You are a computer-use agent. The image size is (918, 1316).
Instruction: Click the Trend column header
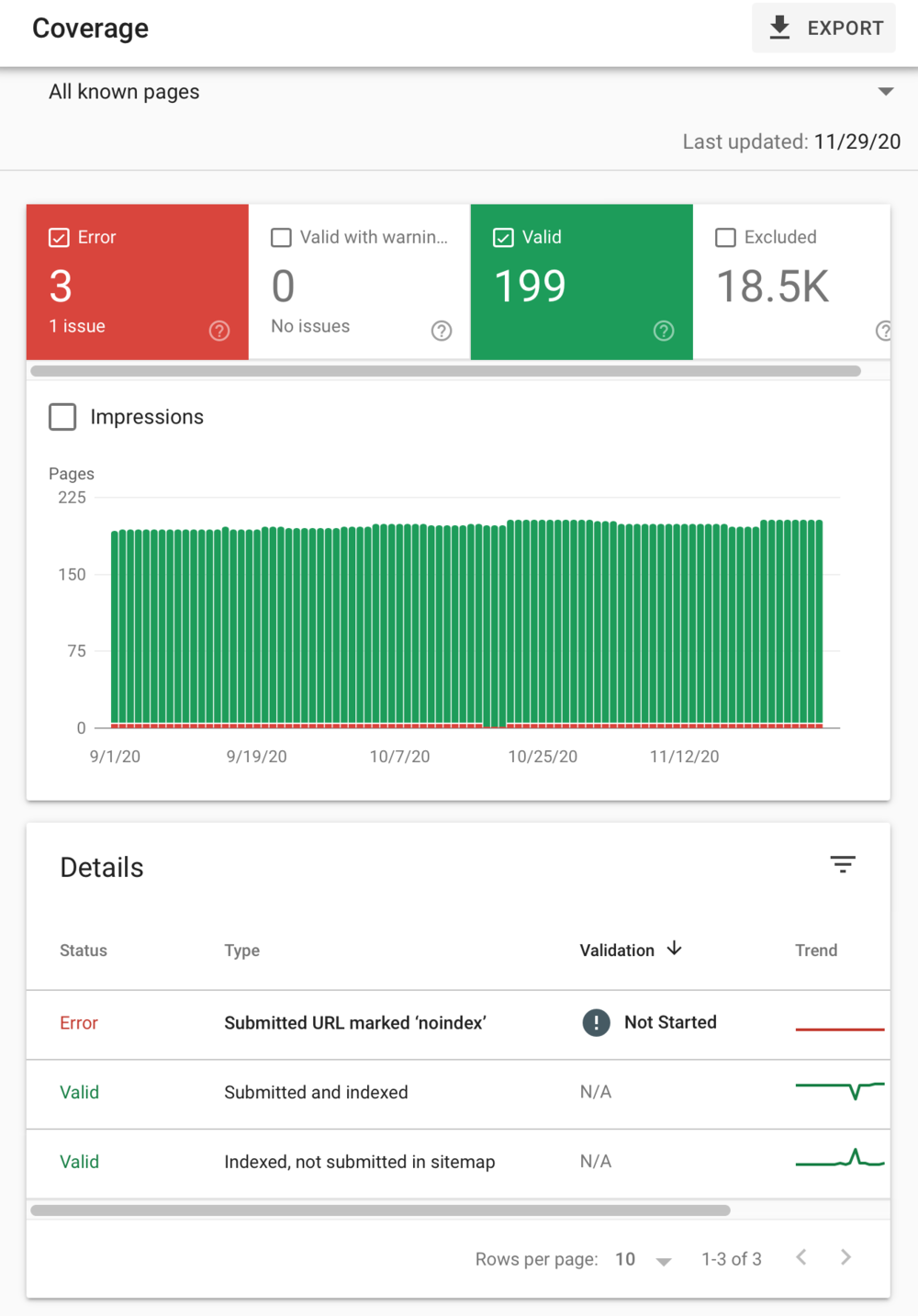(x=816, y=950)
